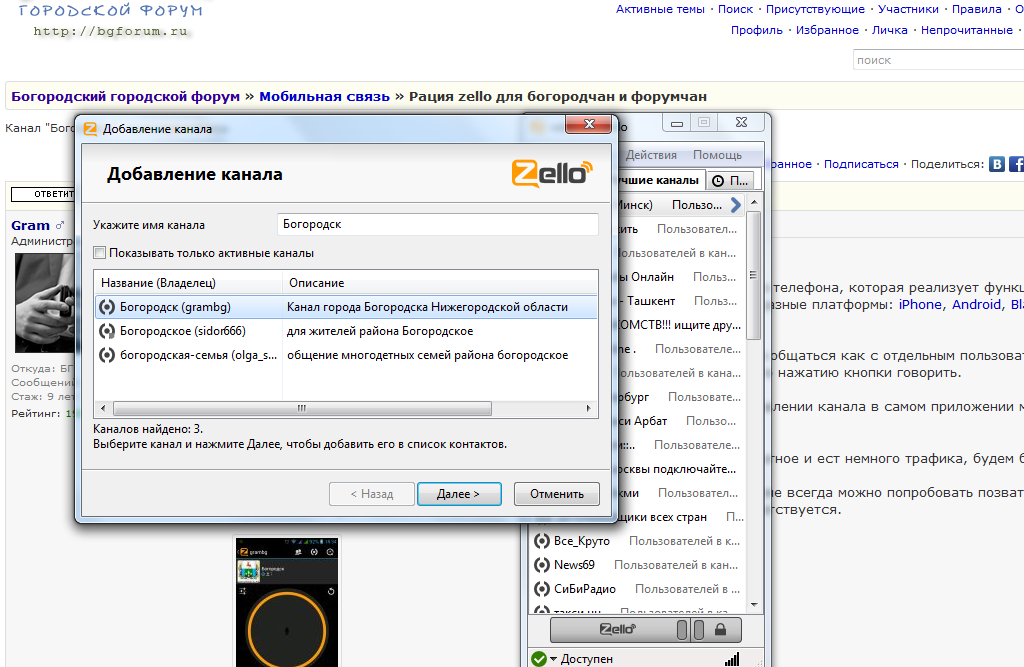Open the Мобильная связь breadcrumb link
This screenshot has width=1024, height=667.
click(324, 96)
